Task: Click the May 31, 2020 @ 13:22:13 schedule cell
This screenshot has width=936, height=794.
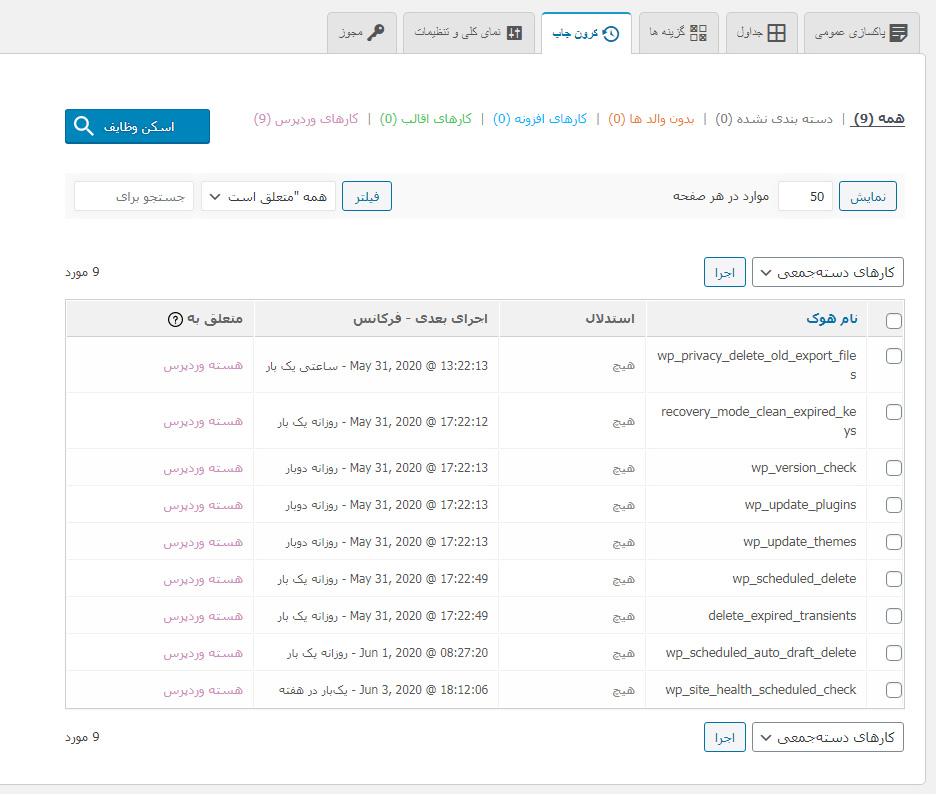Action: click(x=377, y=366)
